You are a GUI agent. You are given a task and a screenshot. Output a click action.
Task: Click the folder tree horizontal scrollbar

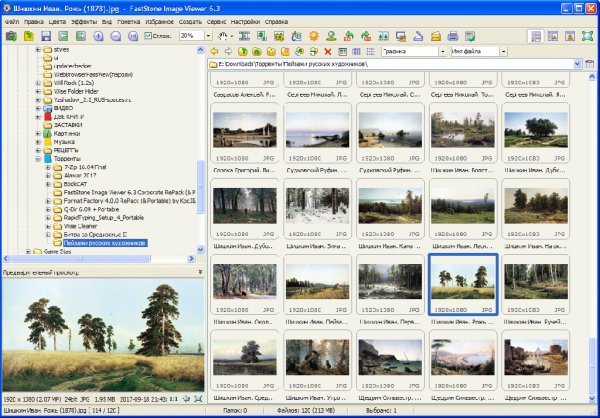(81, 259)
